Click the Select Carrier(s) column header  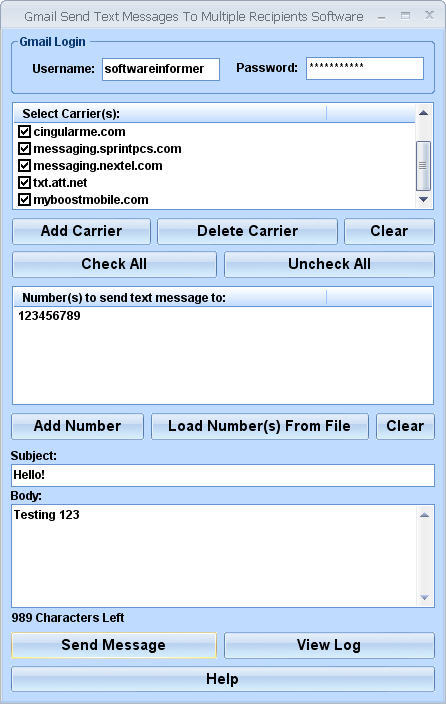coord(170,114)
